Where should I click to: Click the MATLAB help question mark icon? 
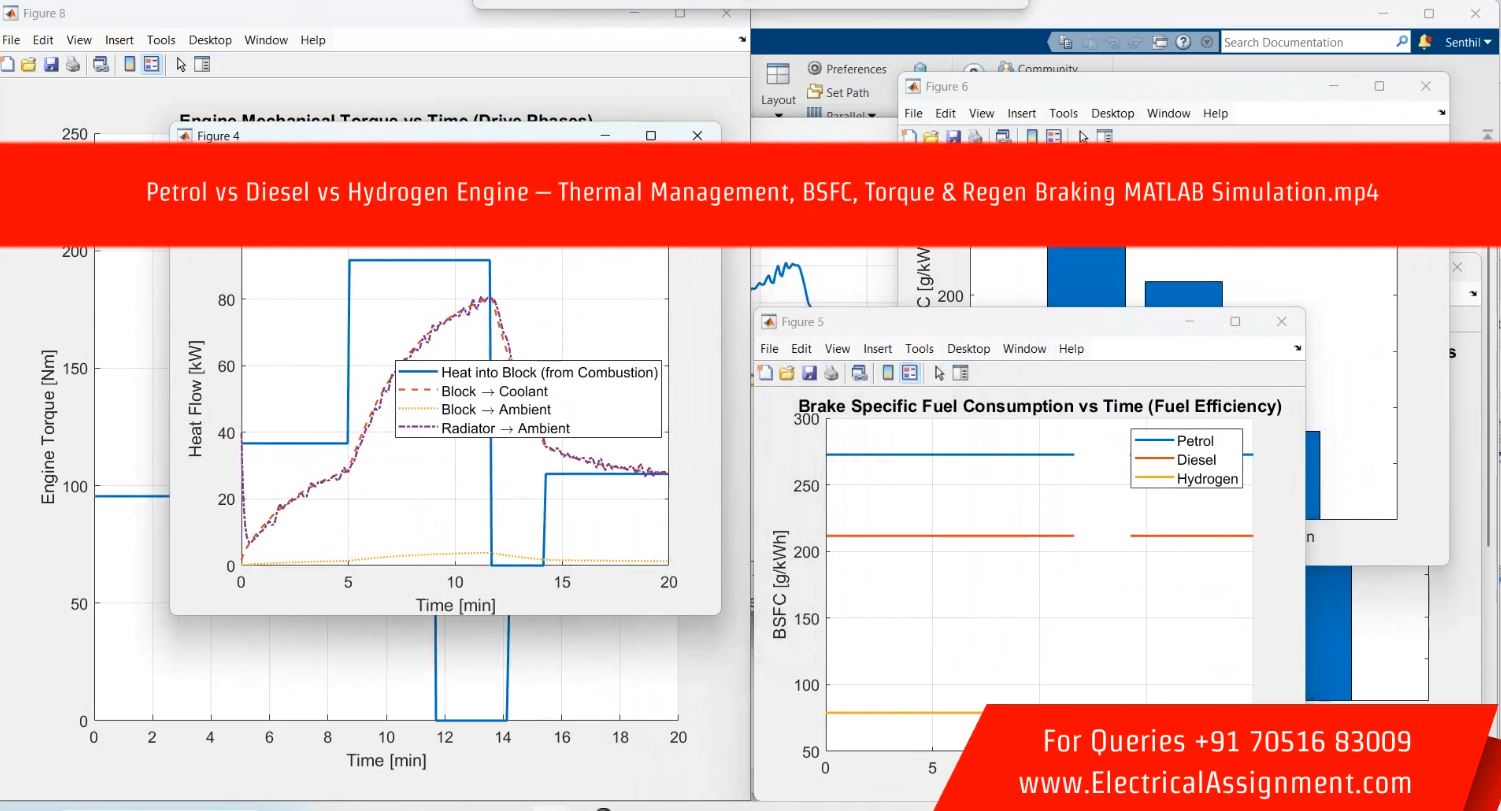1184,42
